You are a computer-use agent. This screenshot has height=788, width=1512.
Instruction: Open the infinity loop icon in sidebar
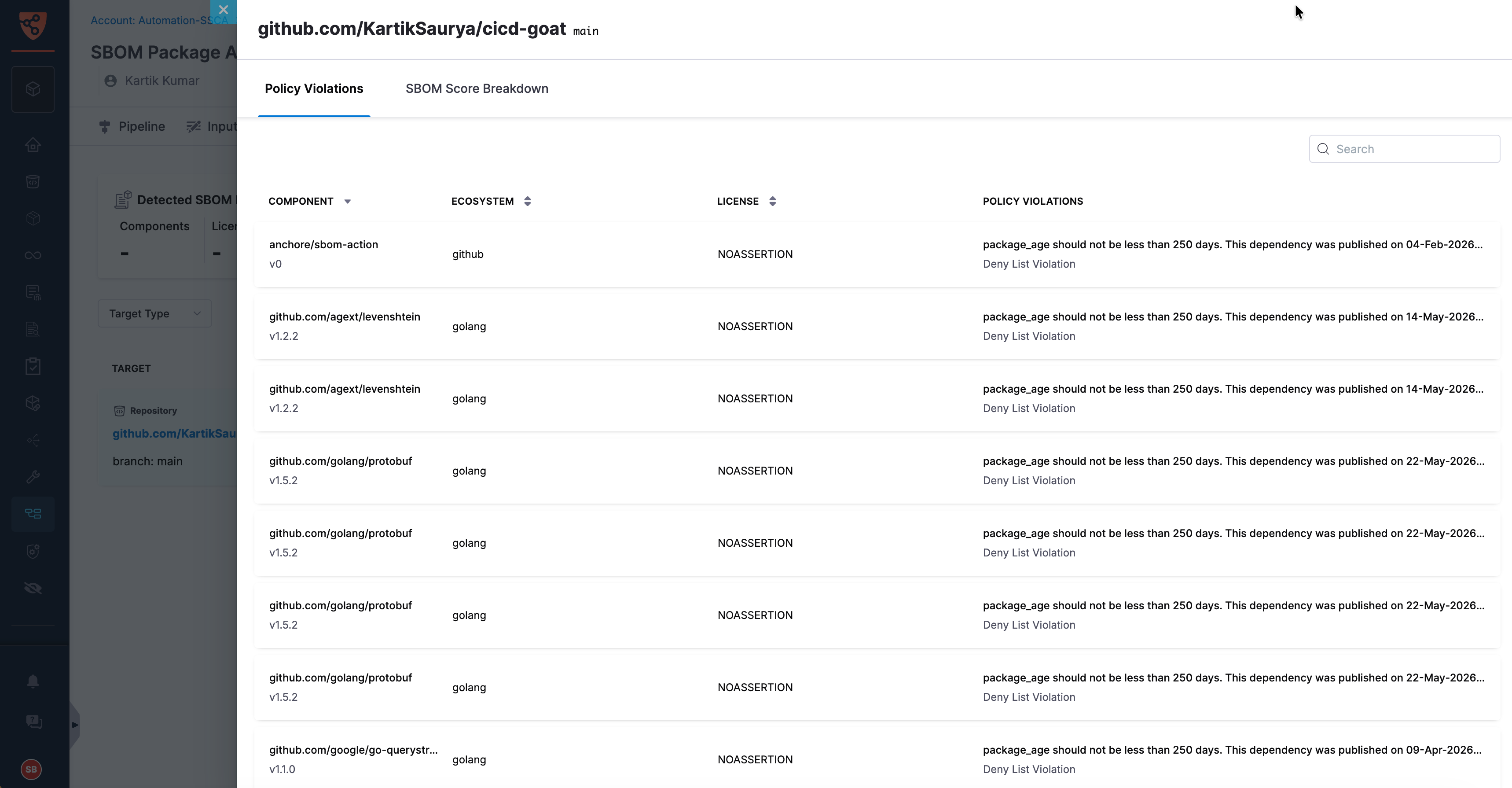(x=33, y=255)
